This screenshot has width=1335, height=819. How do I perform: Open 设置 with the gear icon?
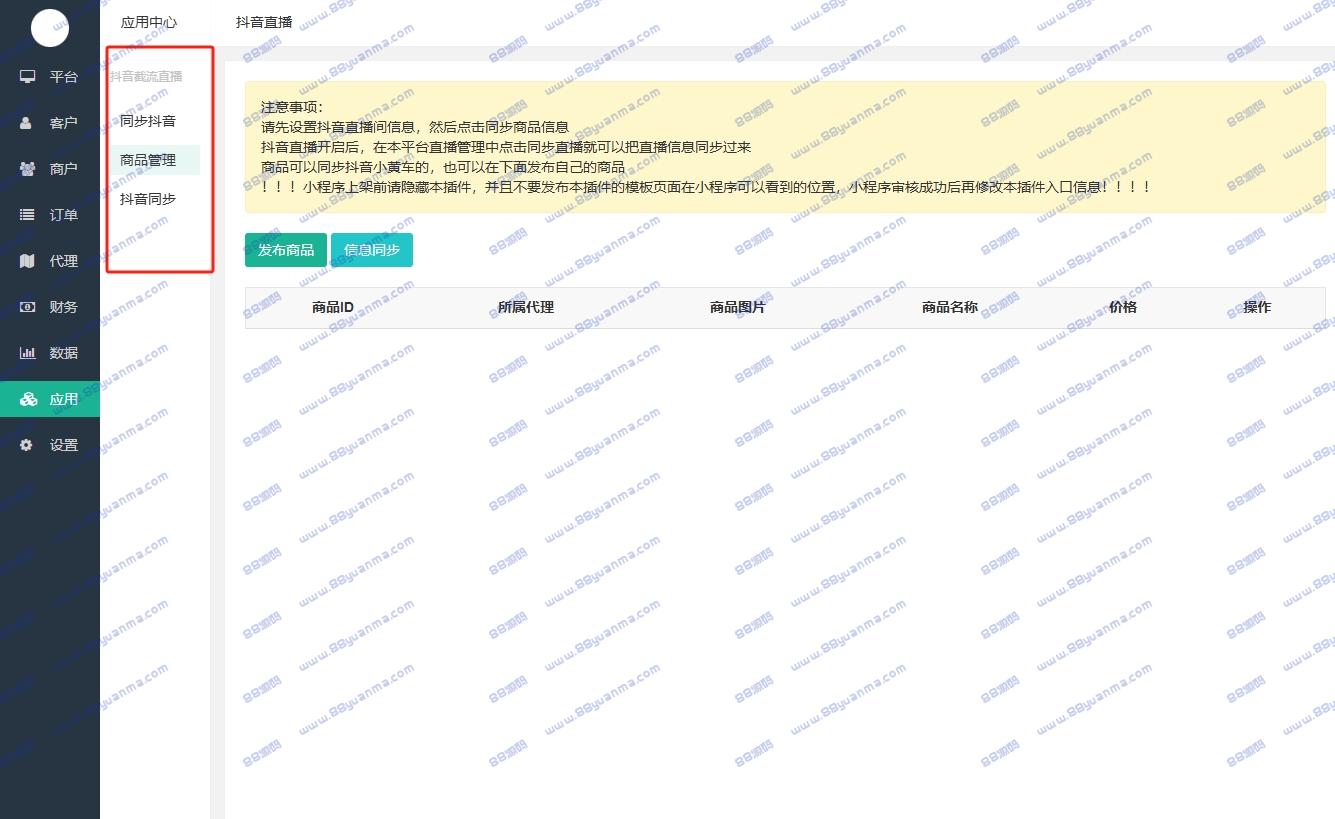point(28,445)
